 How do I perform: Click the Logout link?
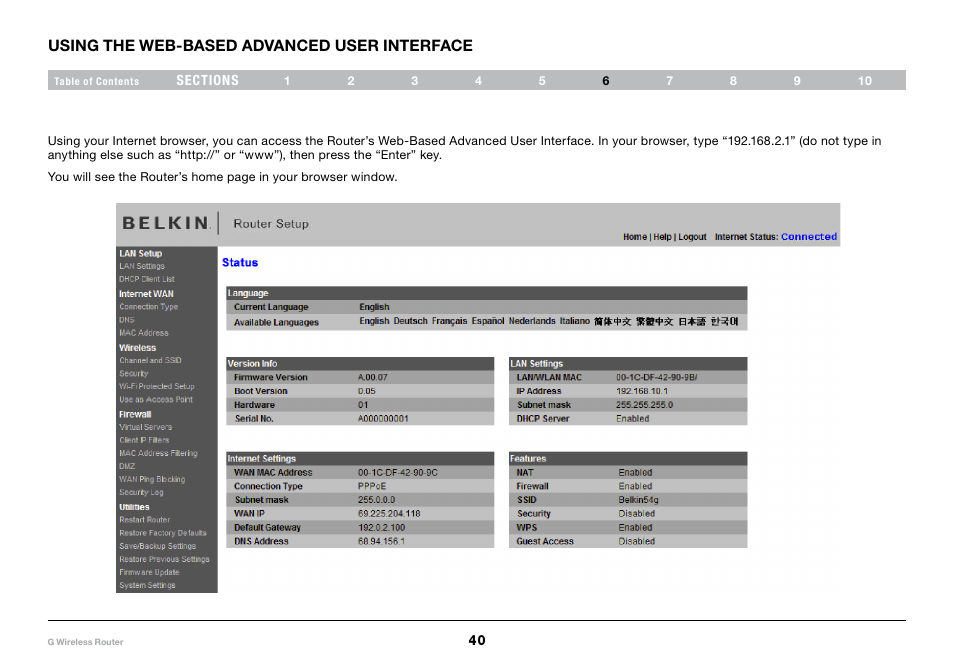692,237
